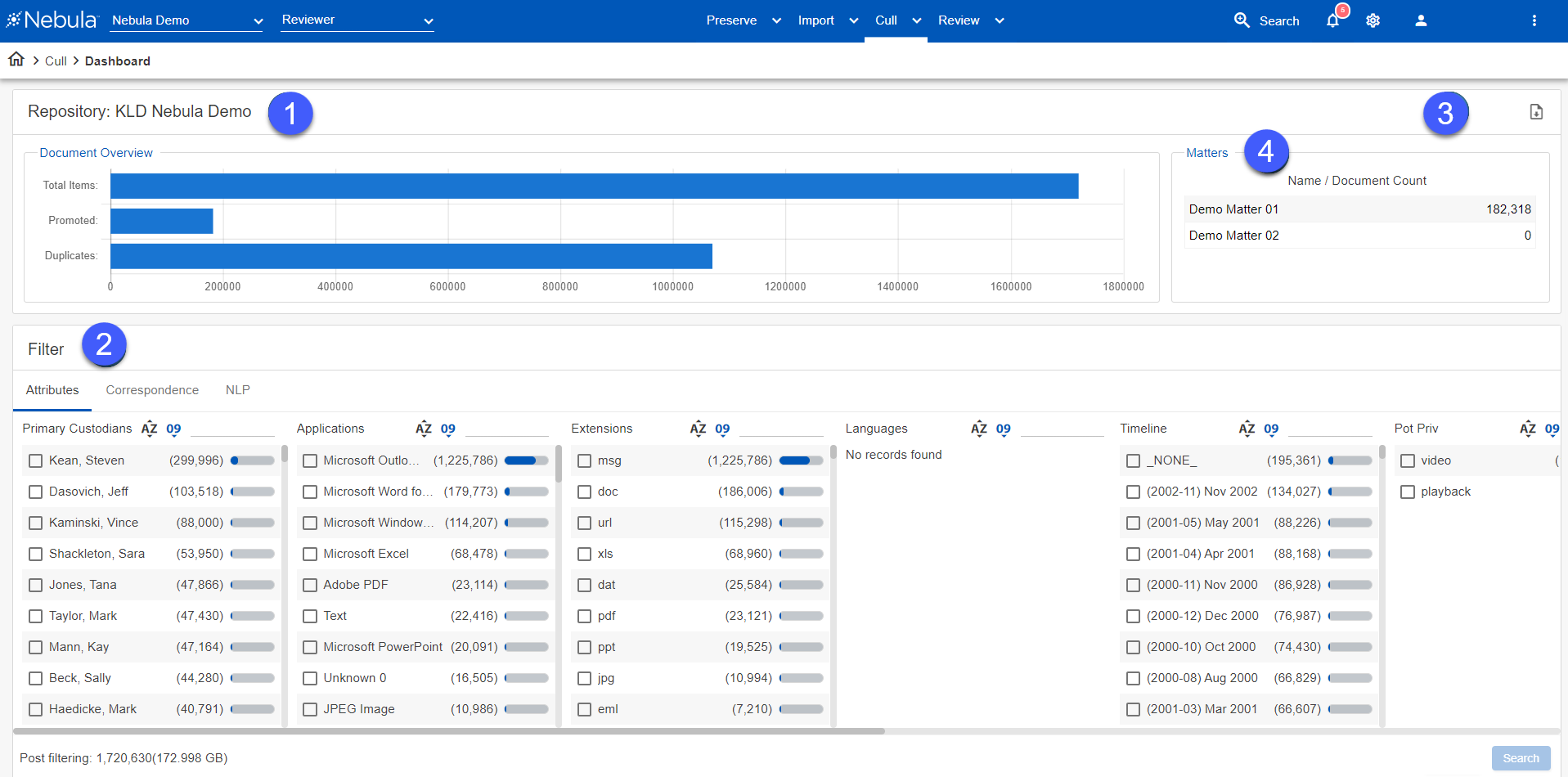Viewport: 1568px width, 777px height.
Task: Sort Languages alphabetically with AZ icon
Action: pos(979,429)
